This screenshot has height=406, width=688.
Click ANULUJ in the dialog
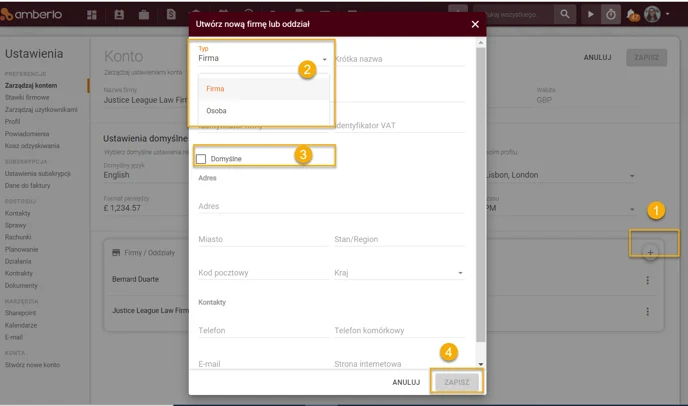[x=406, y=382]
